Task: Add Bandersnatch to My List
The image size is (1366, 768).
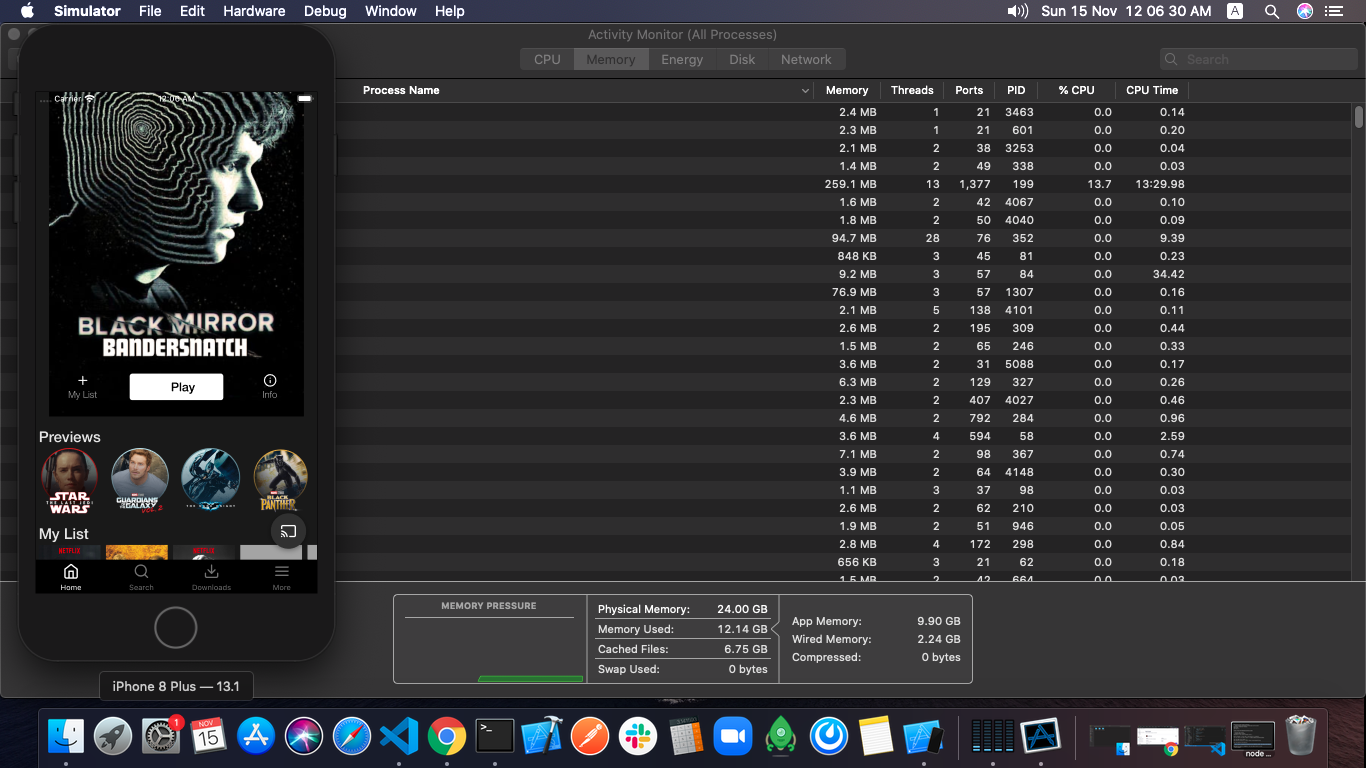Action: coord(82,387)
